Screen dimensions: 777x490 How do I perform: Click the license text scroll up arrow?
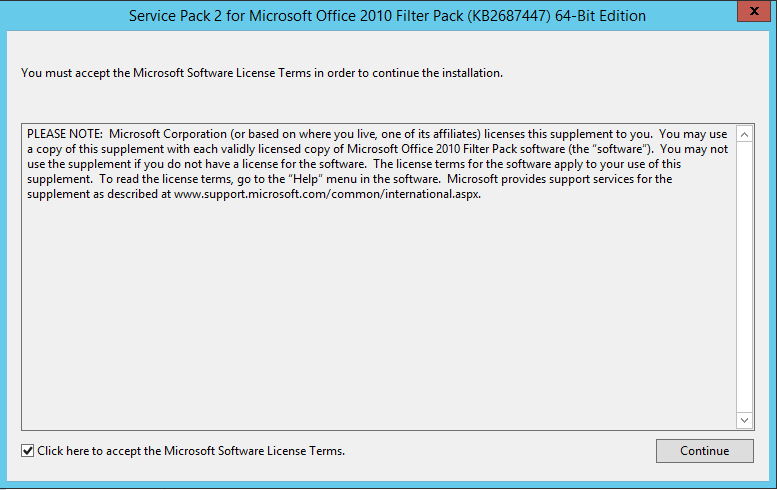[744, 134]
